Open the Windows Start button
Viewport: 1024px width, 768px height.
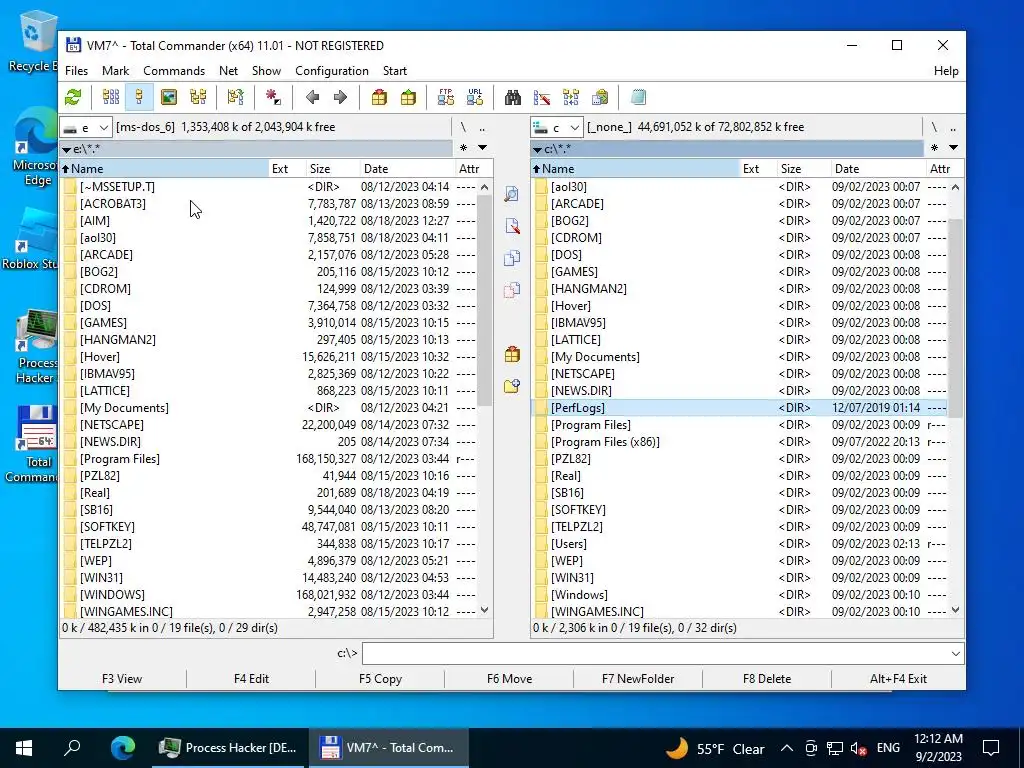[x=24, y=748]
